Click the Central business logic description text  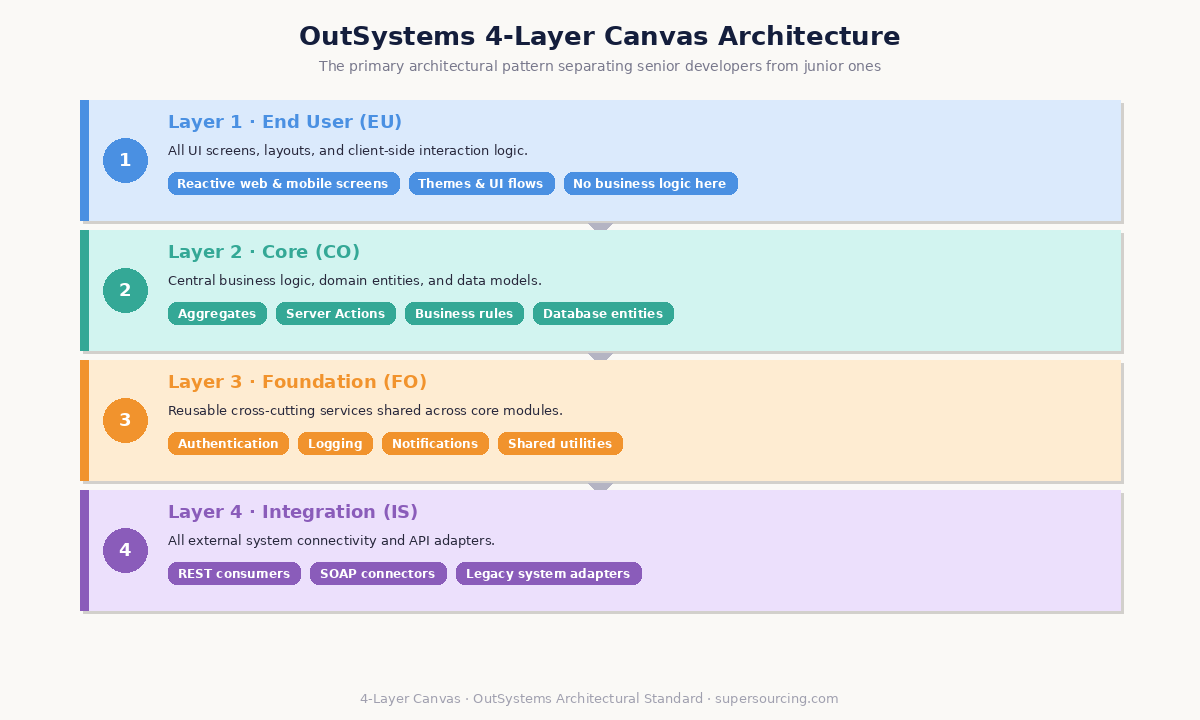[355, 281]
